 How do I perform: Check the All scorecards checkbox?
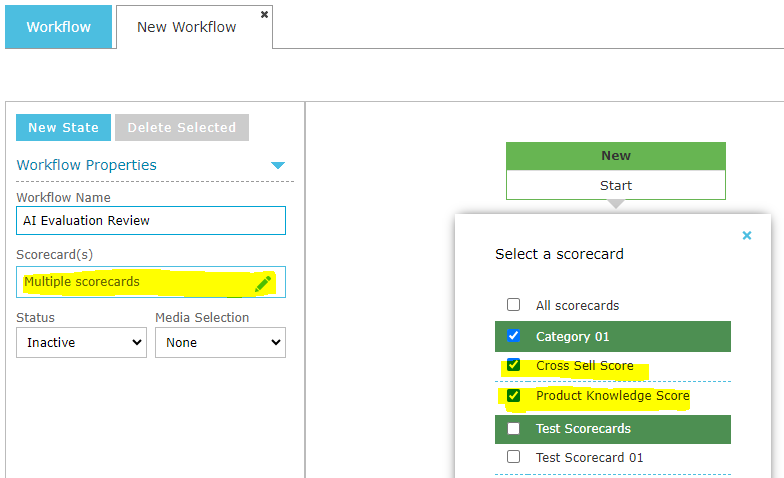514,304
